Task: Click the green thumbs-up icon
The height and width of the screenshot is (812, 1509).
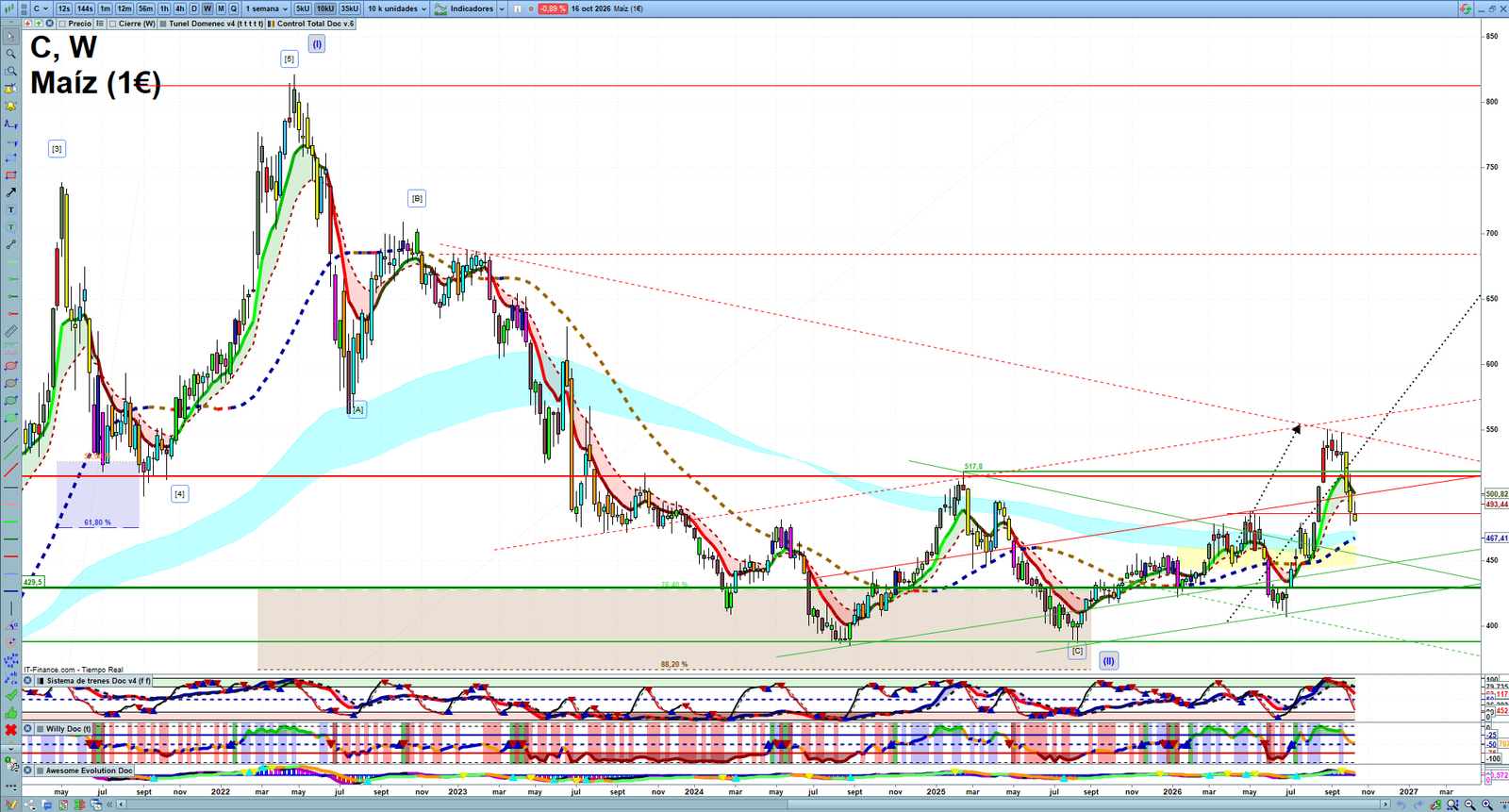Action: 10,712
